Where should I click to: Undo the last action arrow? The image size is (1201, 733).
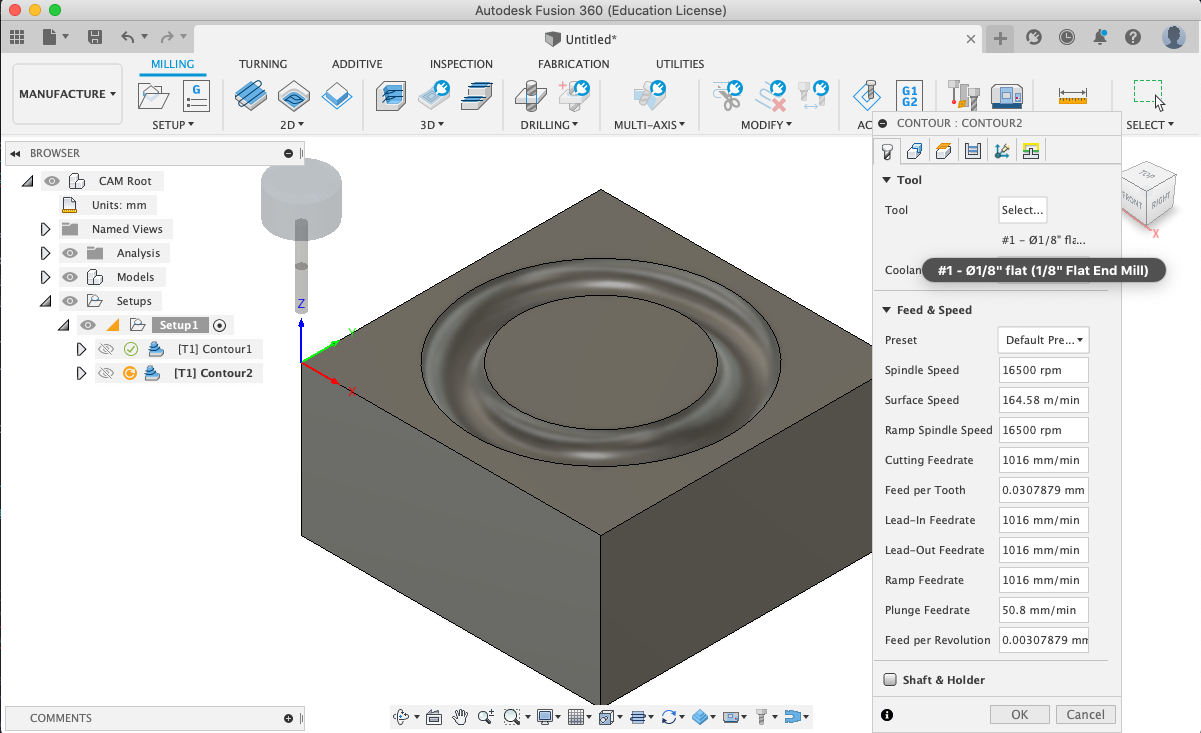(x=127, y=37)
